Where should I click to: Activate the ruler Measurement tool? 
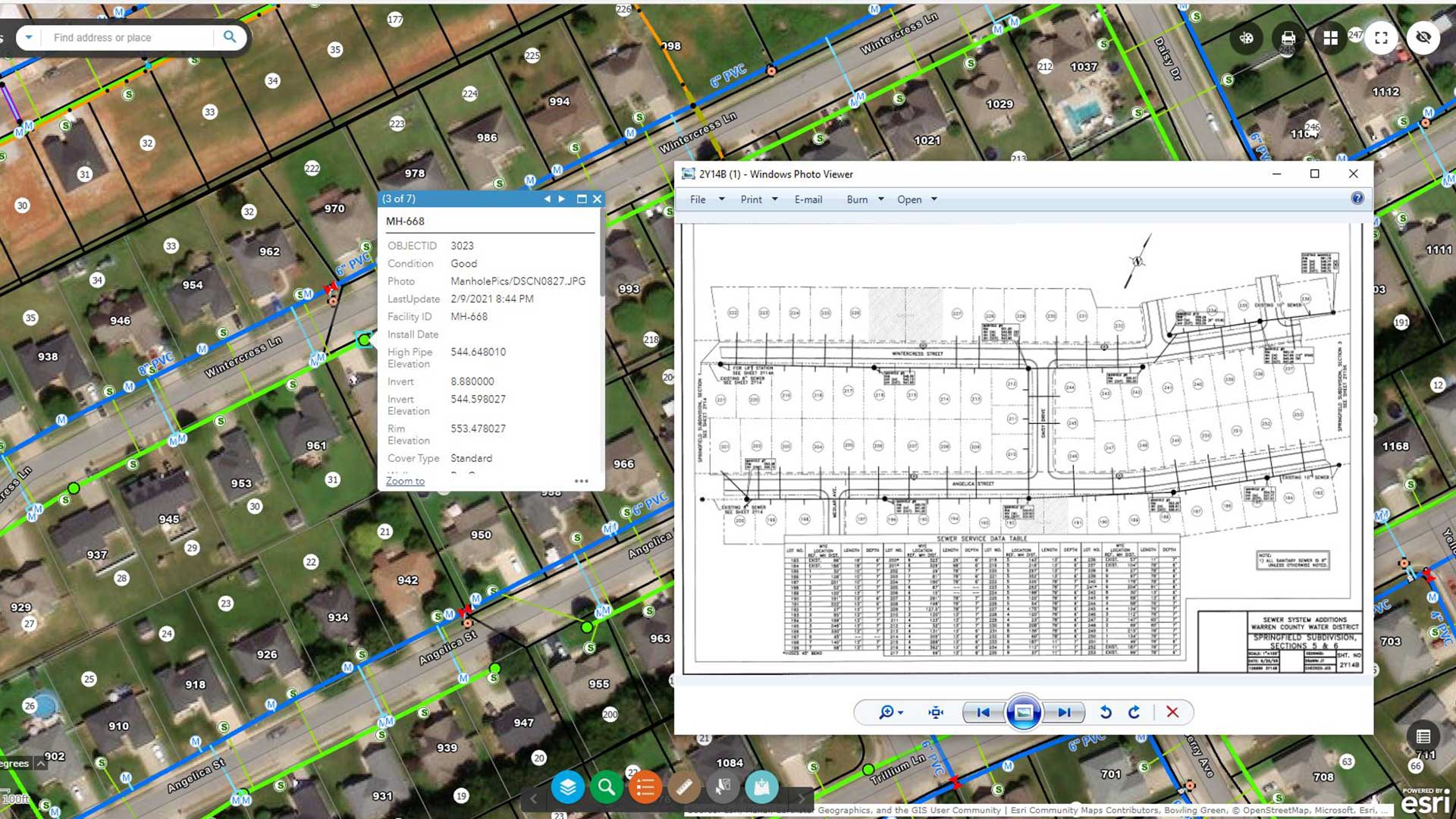point(684,788)
